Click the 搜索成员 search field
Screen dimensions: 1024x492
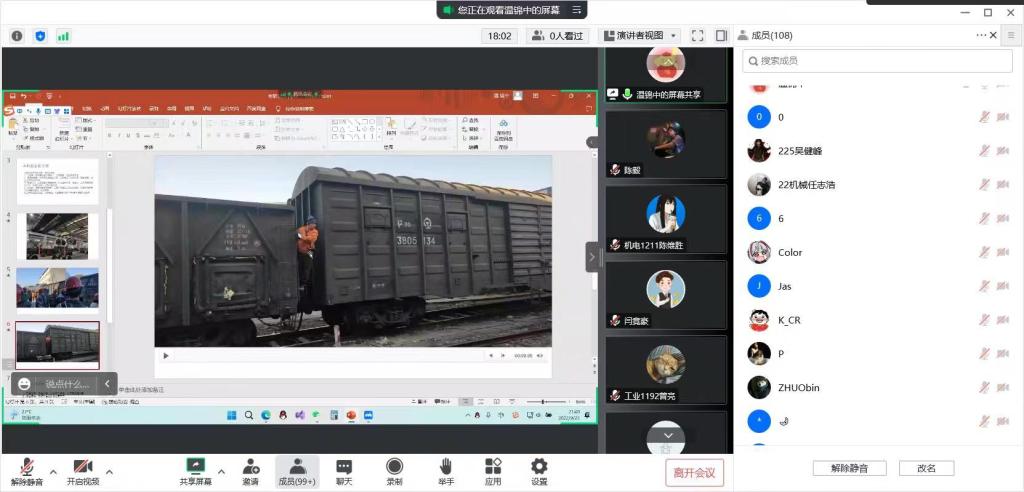point(877,61)
